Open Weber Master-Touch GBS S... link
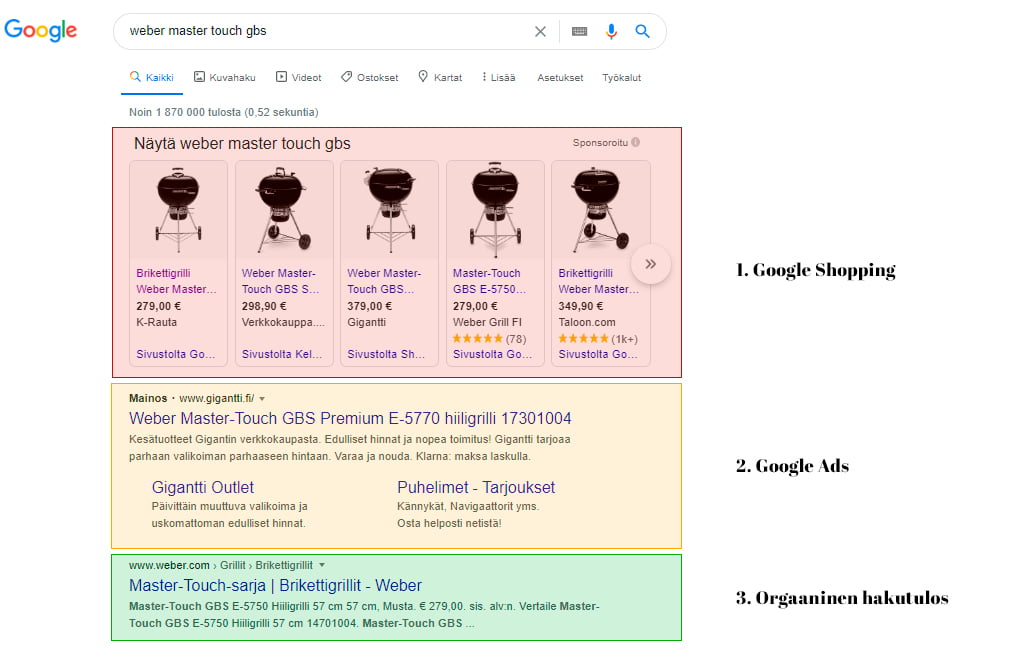The width and height of the screenshot is (1018, 651). pyautogui.click(x=280, y=281)
